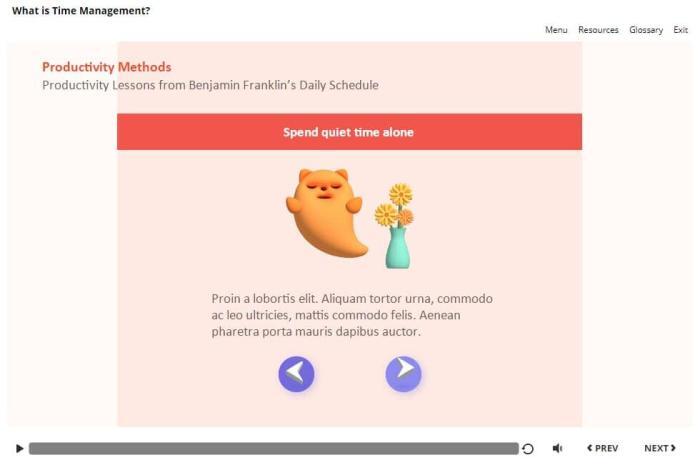Click the Proin a lobortis paragraph text
The height and width of the screenshot is (470, 700).
[352, 315]
